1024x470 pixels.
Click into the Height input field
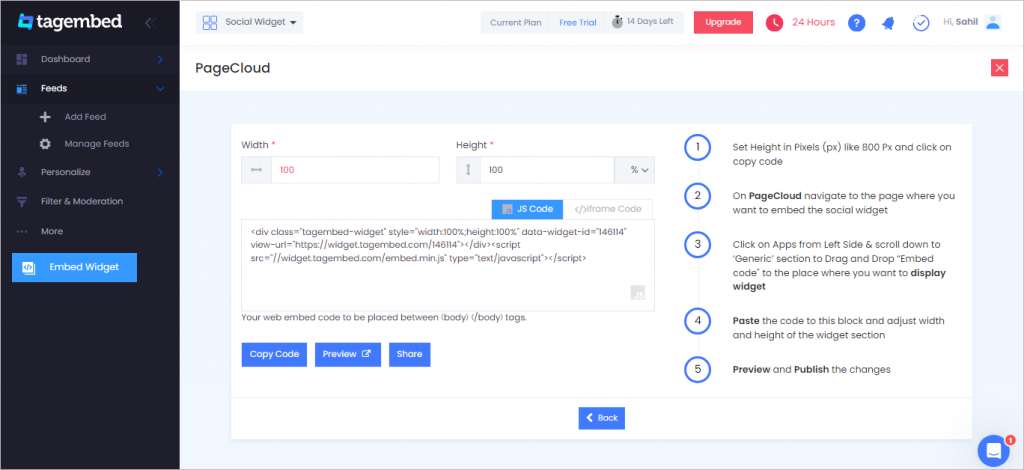547,170
